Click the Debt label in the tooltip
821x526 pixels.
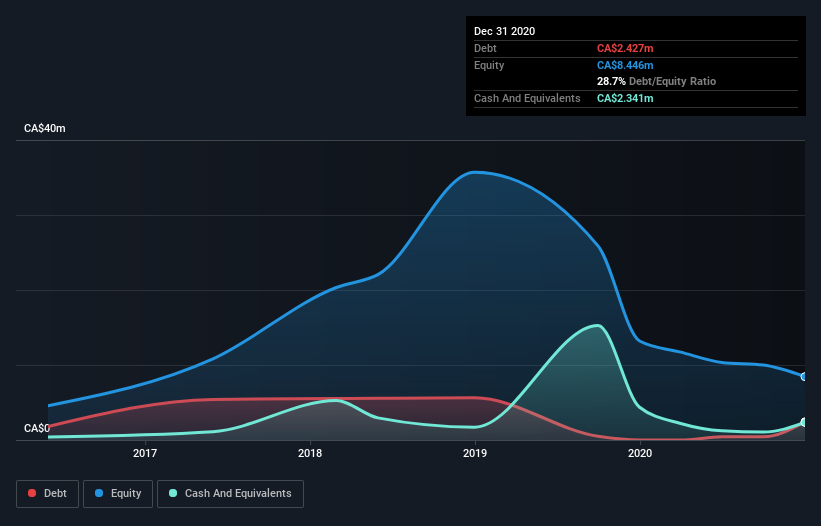coord(485,48)
